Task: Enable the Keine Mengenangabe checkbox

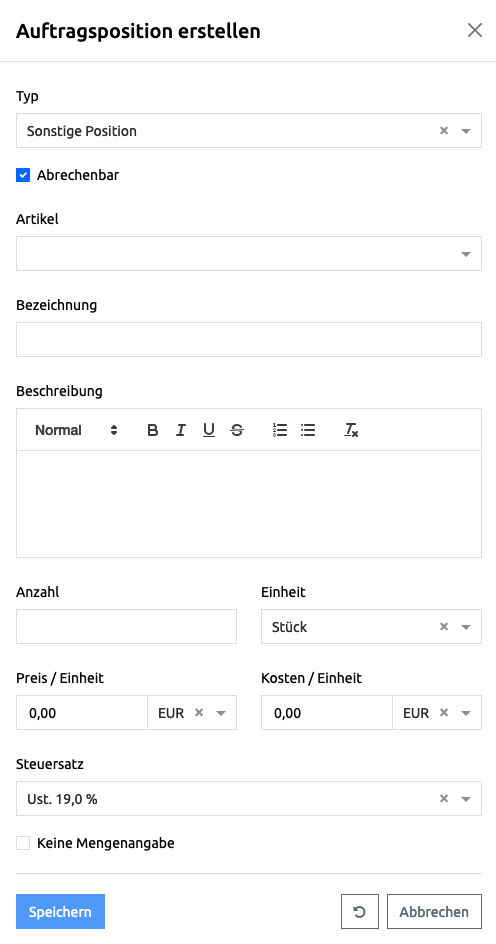Action: (23, 843)
